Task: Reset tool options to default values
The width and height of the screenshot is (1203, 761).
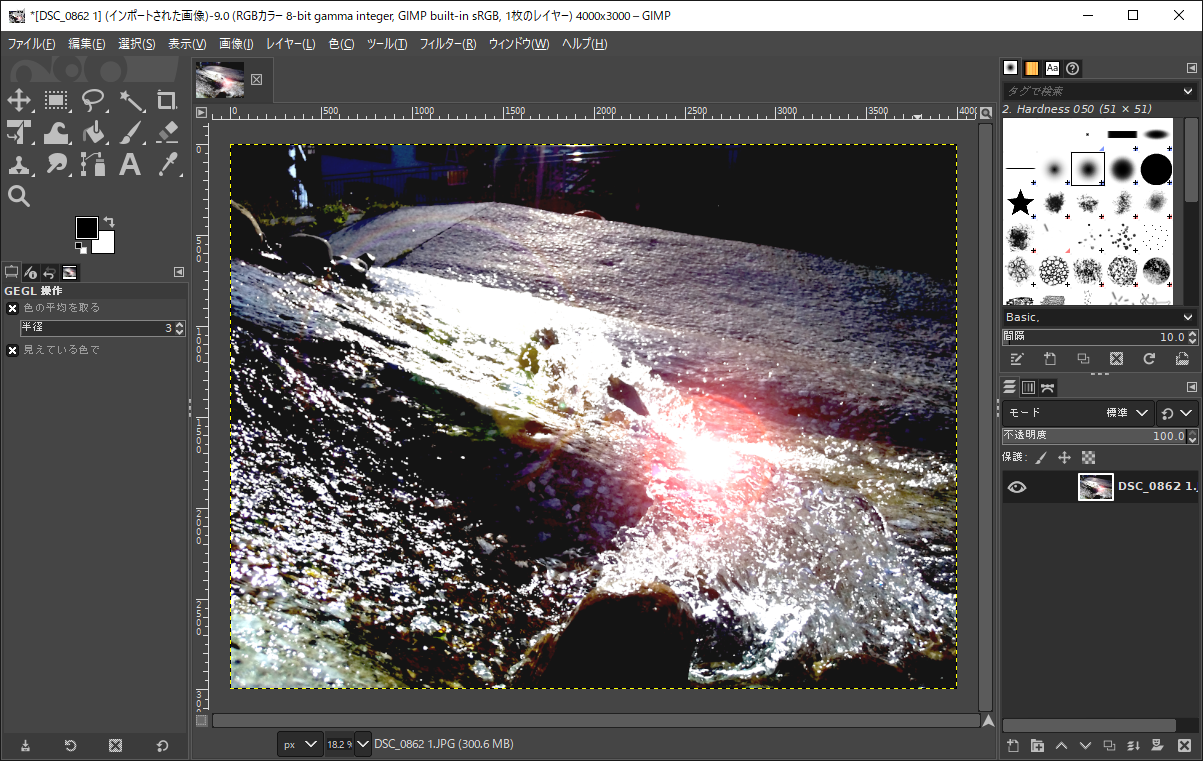Action: tap(162, 746)
